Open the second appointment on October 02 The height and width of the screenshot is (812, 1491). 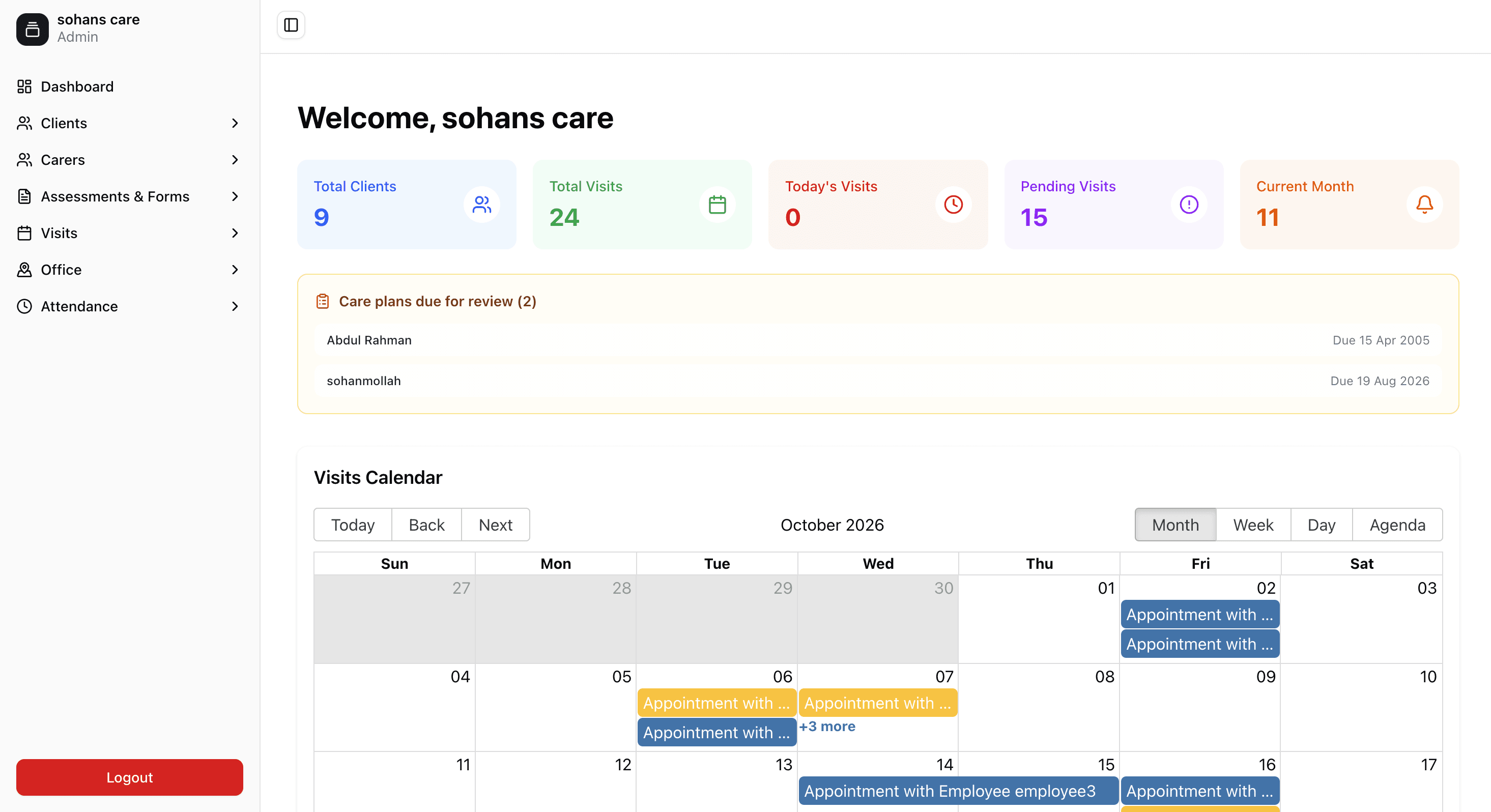[x=1200, y=644]
